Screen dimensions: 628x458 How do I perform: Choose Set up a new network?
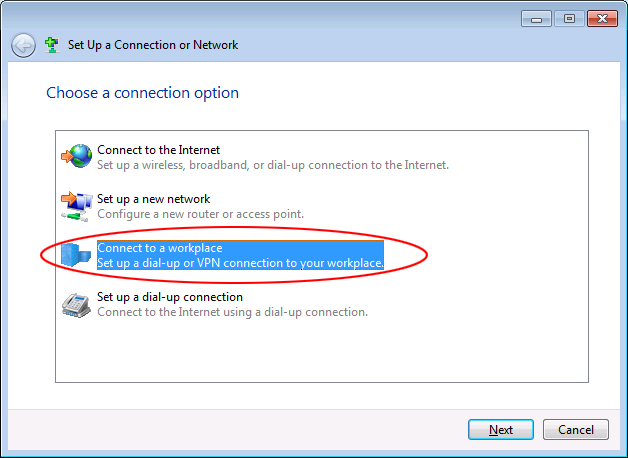(153, 199)
